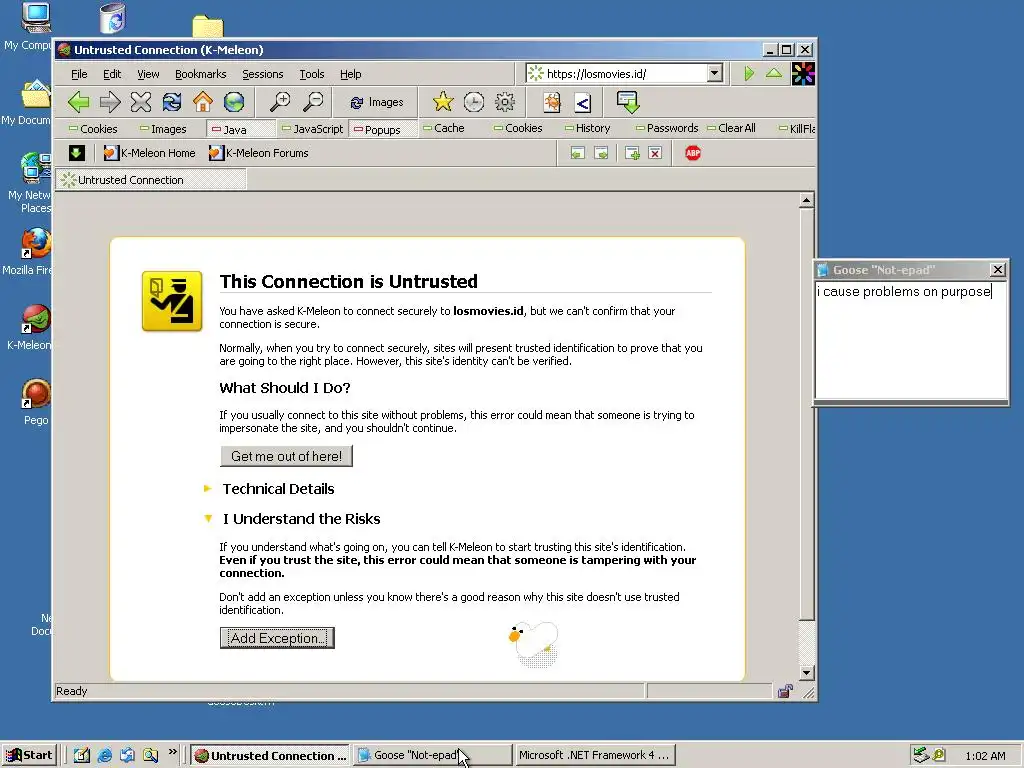Toggle Images blocking

pos(163,129)
